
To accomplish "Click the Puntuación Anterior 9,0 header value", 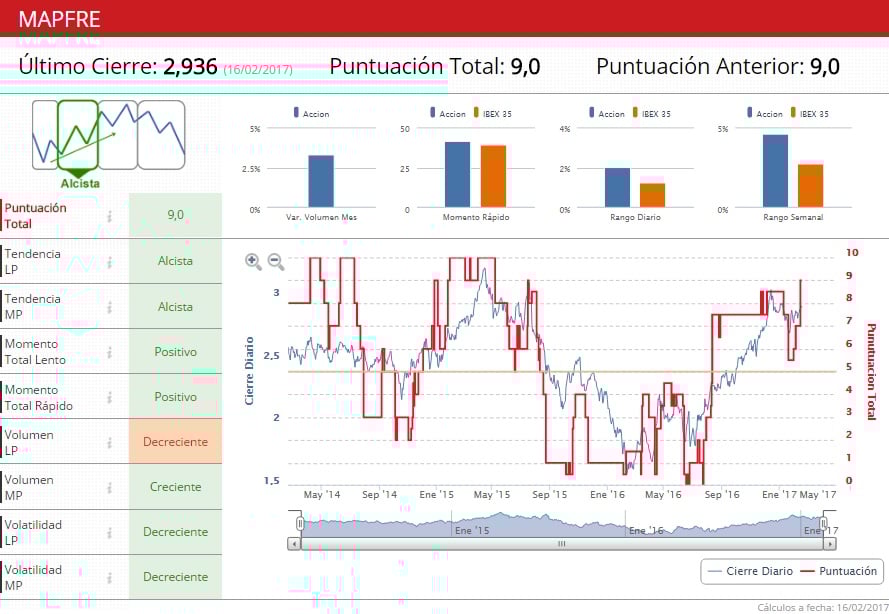I will click(824, 66).
